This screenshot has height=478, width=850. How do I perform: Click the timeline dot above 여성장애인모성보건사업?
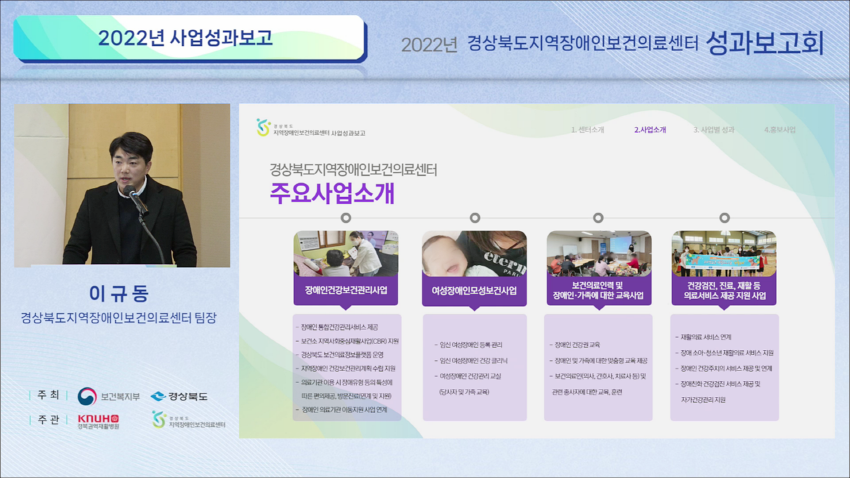(x=475, y=218)
